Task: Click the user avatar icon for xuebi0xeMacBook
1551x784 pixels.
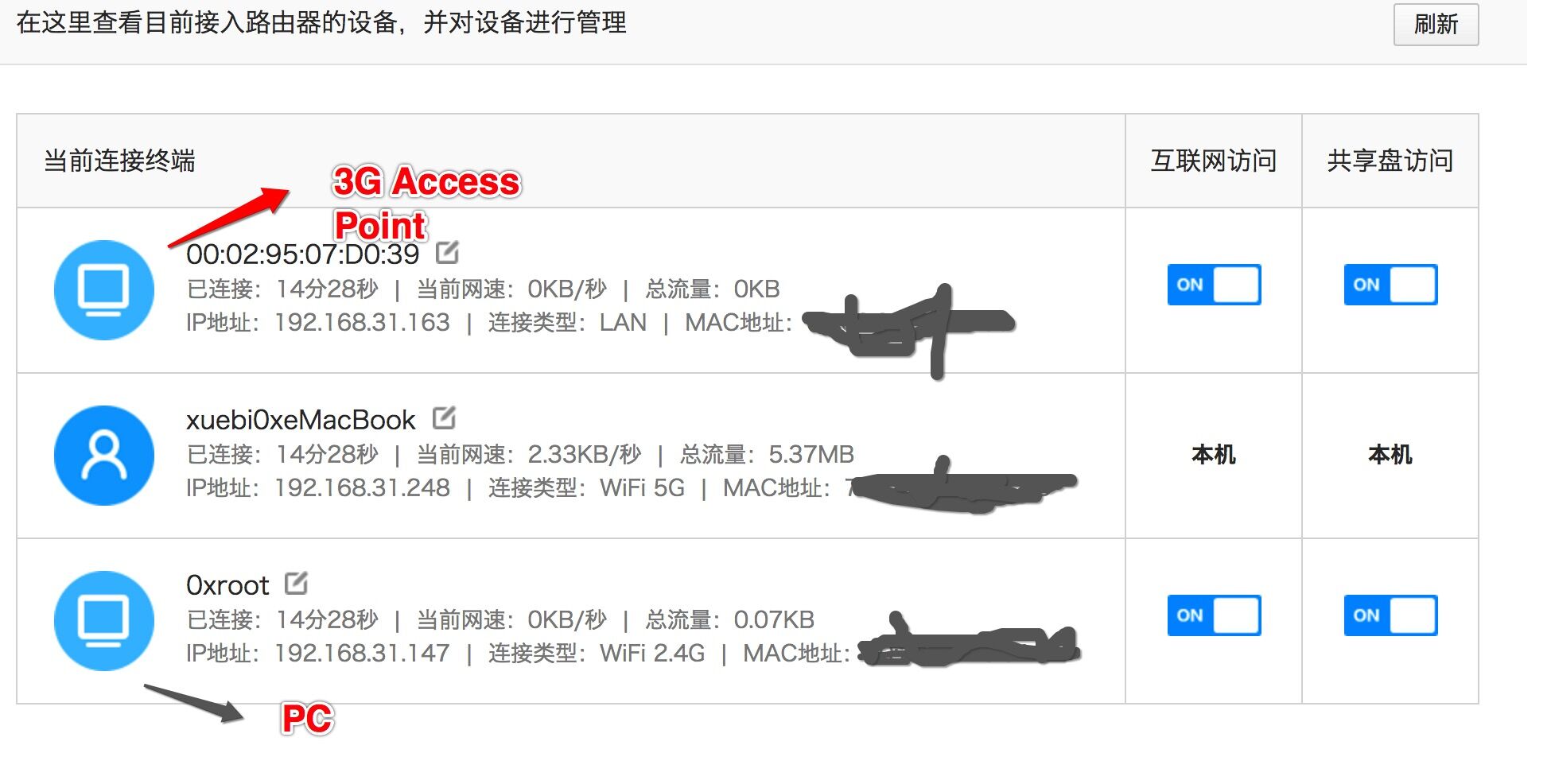Action: coord(104,456)
